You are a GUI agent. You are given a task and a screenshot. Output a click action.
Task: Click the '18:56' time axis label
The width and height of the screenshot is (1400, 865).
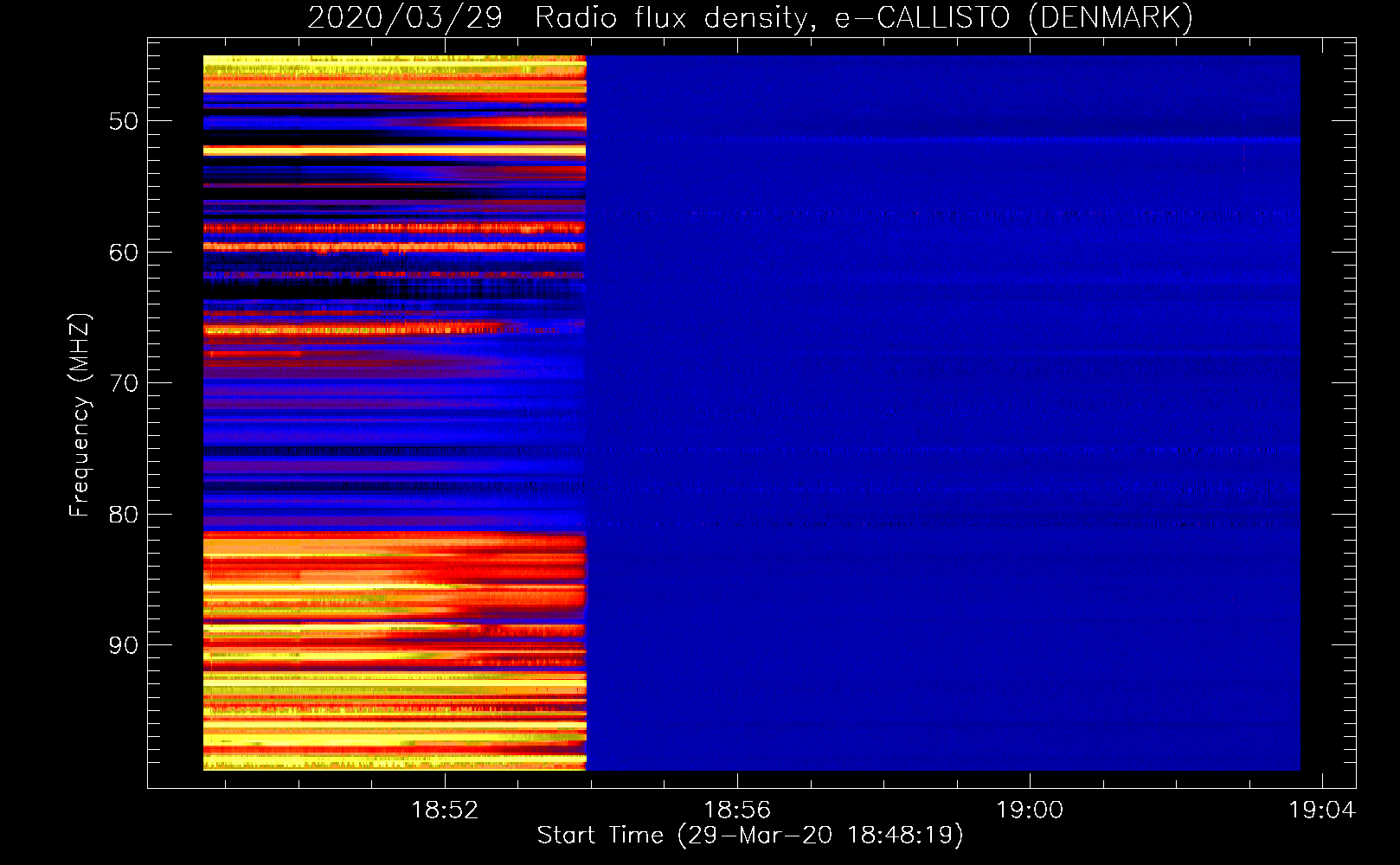click(x=737, y=811)
